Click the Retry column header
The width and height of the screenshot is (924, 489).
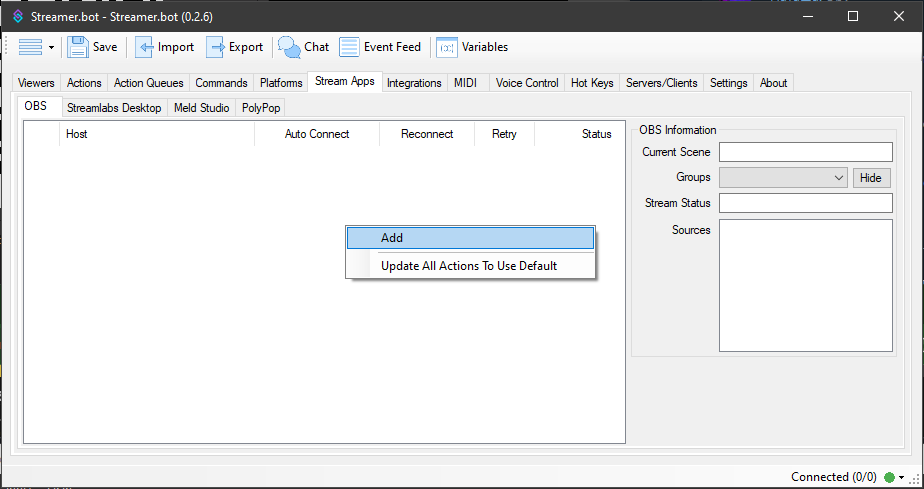504,134
